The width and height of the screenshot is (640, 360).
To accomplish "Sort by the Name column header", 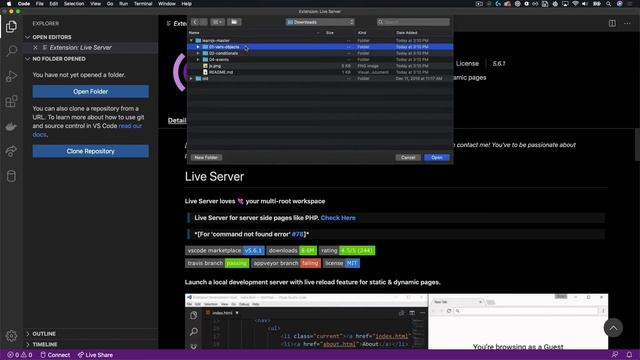I will coord(194,33).
